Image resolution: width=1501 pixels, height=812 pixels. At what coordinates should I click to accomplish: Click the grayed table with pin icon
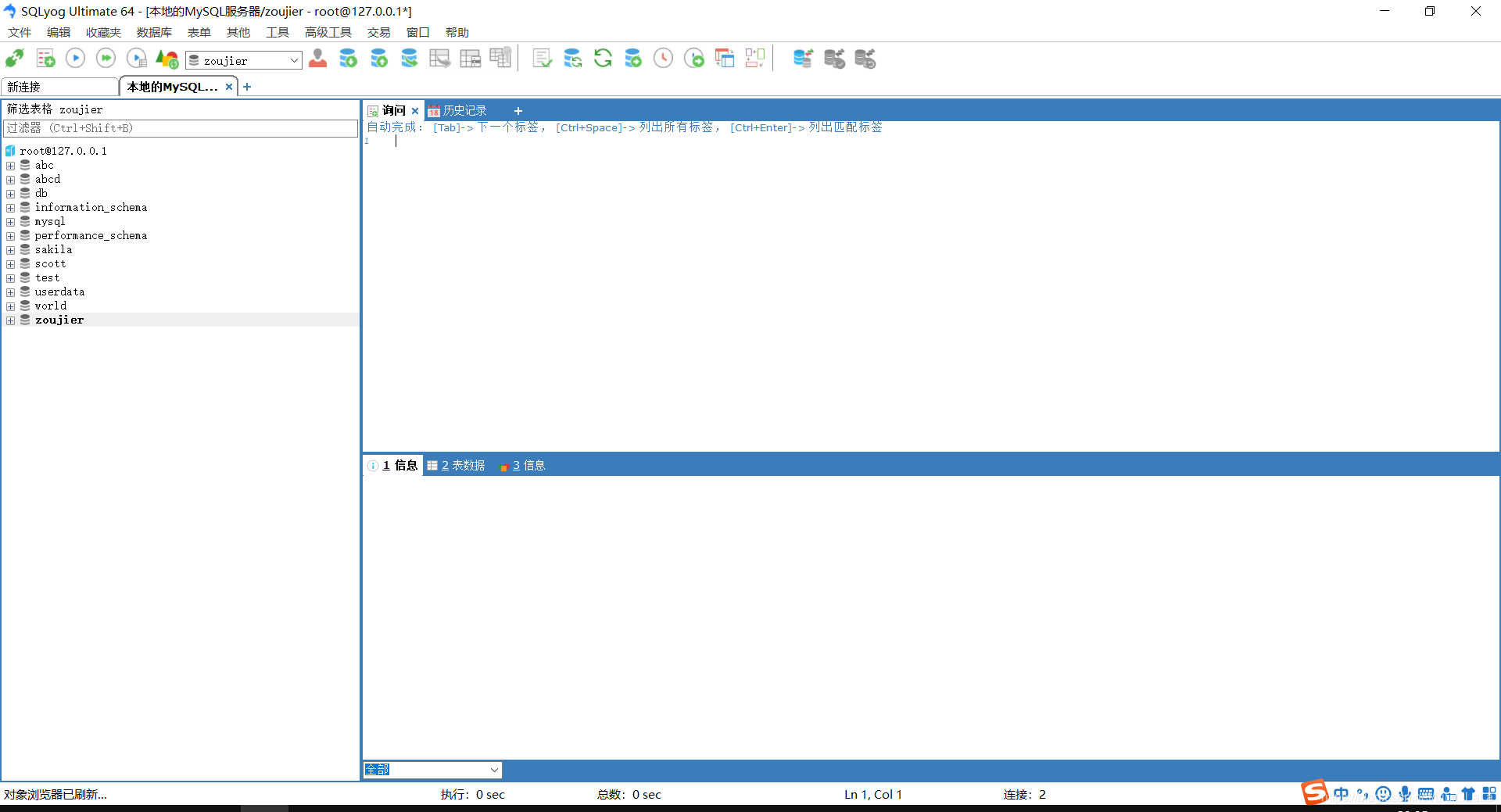pyautogui.click(x=500, y=59)
